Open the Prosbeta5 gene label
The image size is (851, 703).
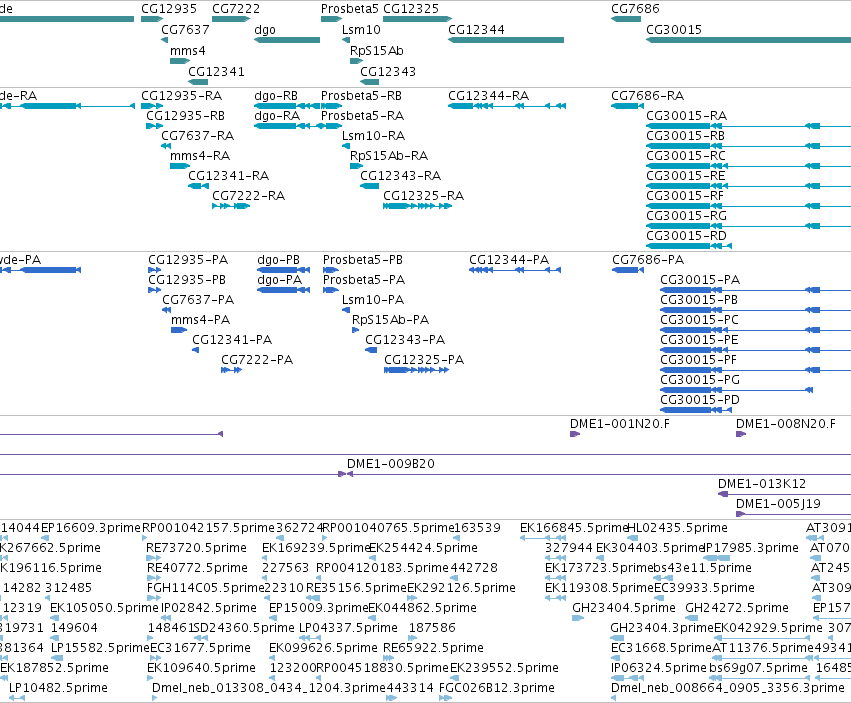point(350,9)
